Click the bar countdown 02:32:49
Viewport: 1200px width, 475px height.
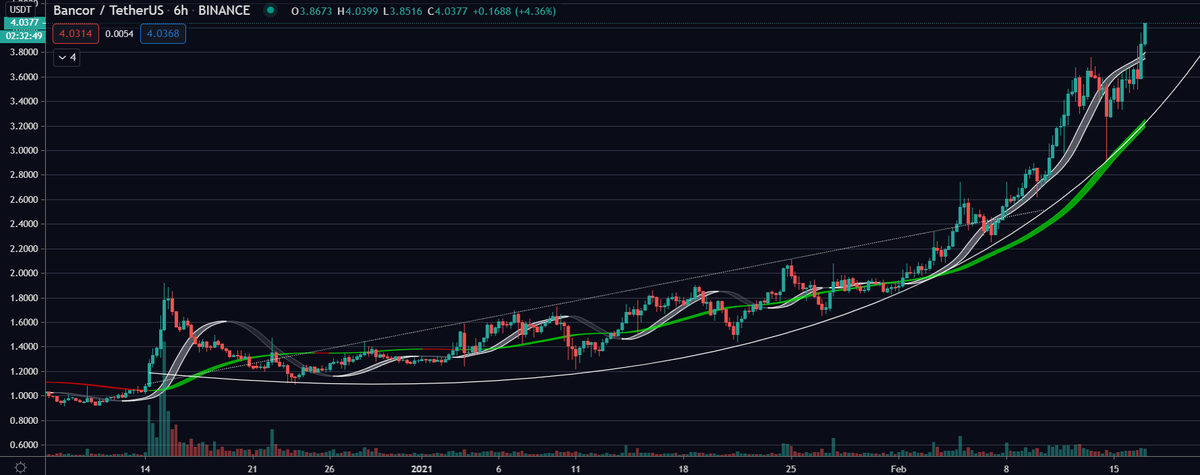tap(22, 35)
